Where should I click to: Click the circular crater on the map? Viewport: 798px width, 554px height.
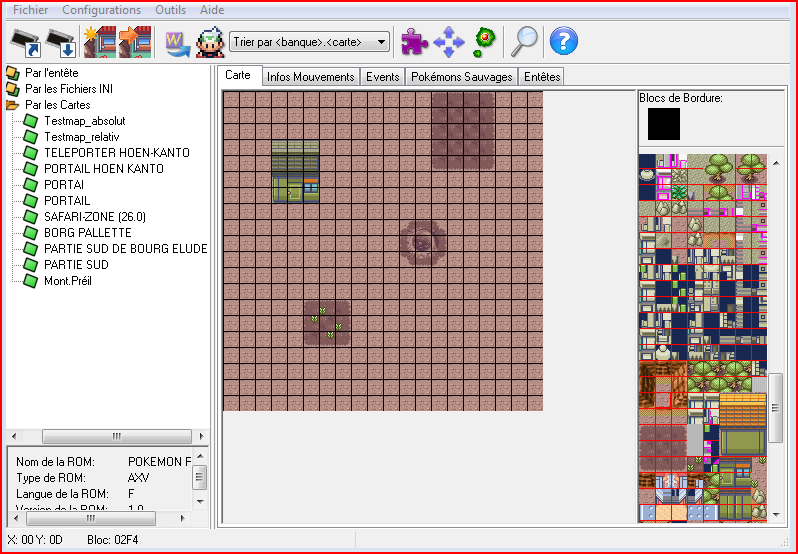(423, 244)
